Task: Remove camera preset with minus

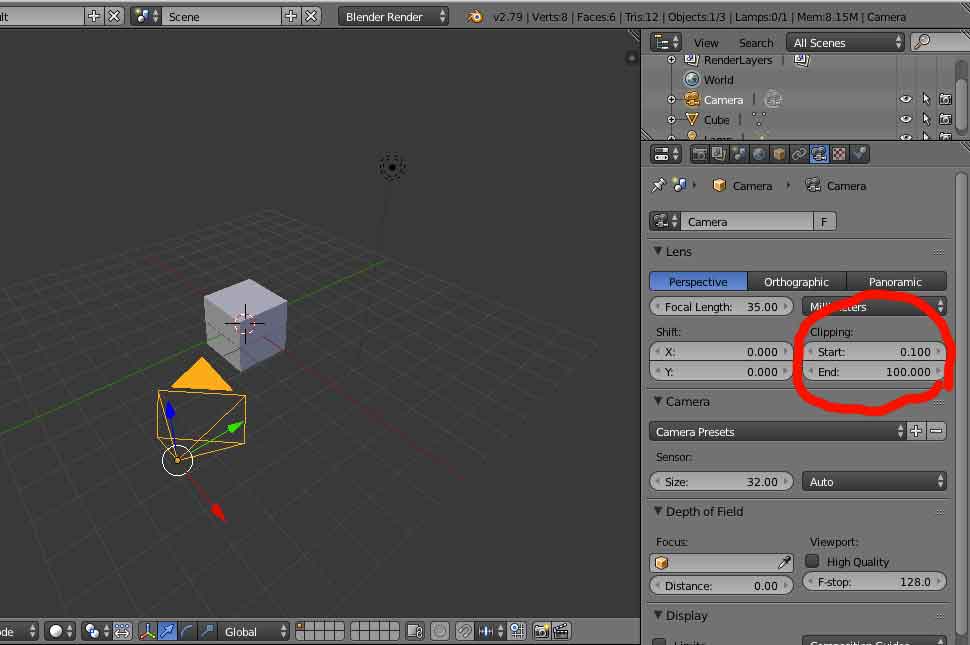Action: pos(937,431)
